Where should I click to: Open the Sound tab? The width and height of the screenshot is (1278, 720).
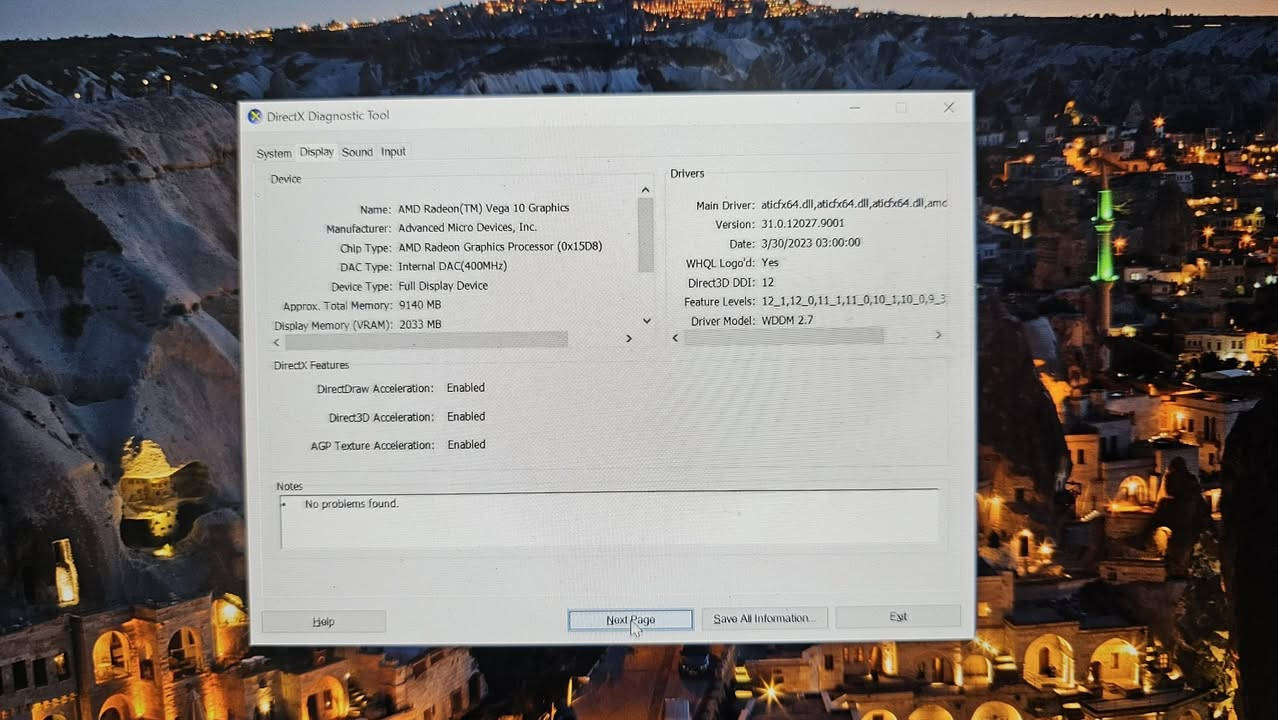coord(357,152)
